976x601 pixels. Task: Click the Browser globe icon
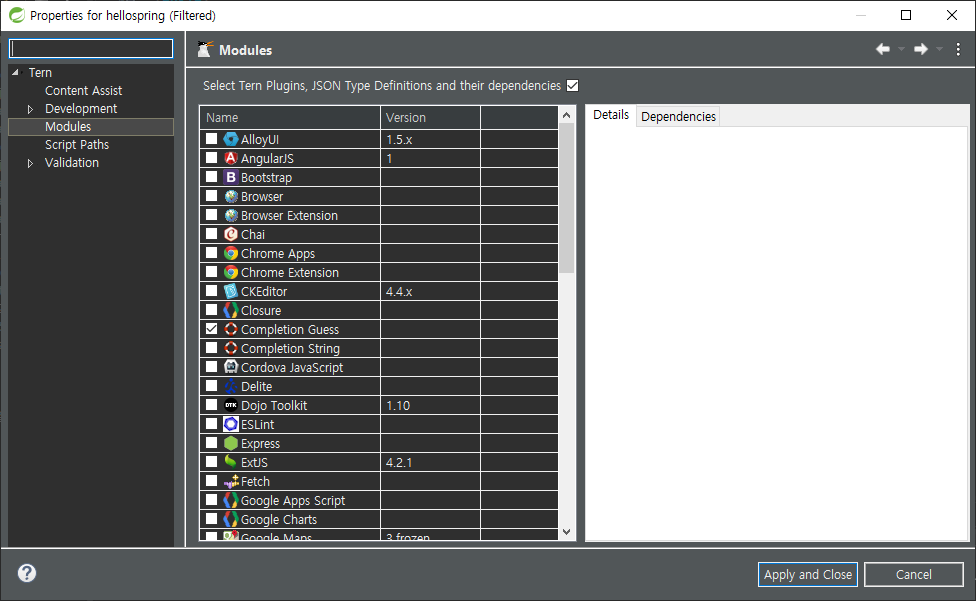point(231,196)
